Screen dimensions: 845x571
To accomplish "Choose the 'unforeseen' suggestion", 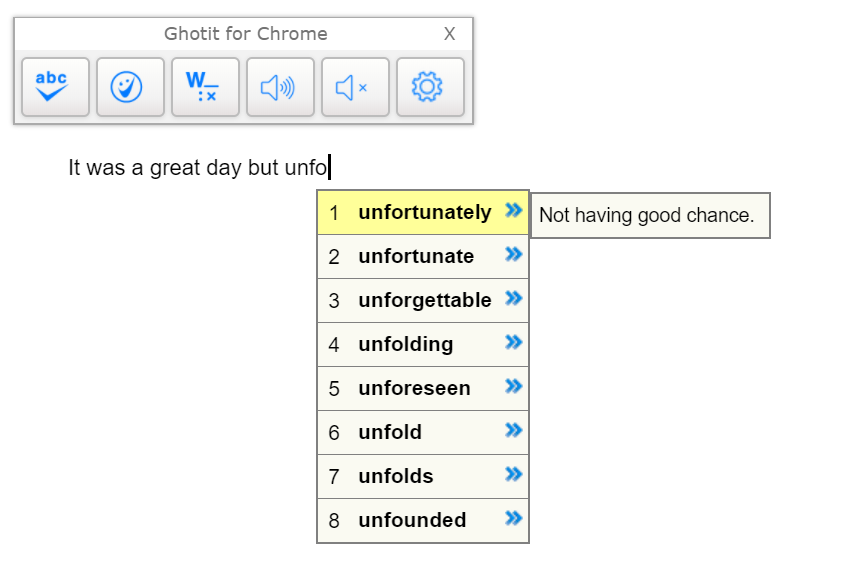I will point(414,388).
